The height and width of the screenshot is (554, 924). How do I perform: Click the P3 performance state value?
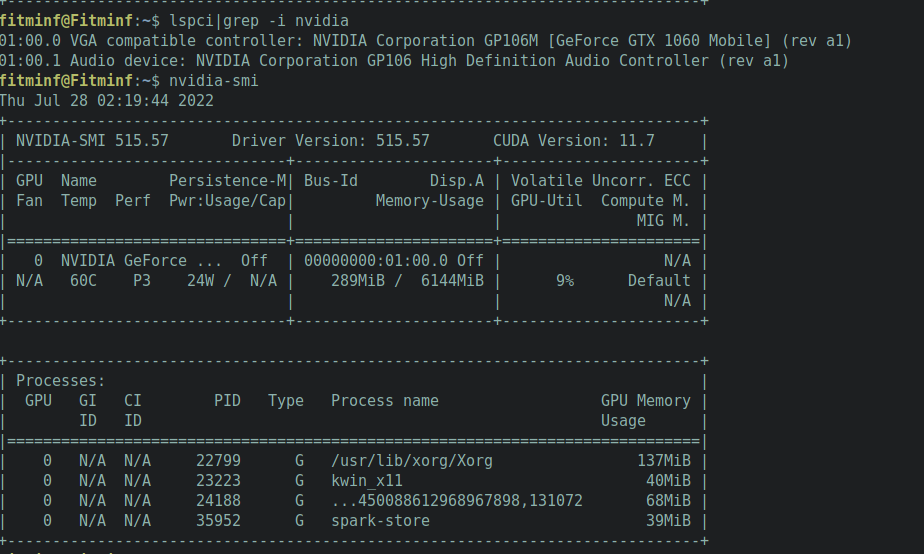[142, 281]
